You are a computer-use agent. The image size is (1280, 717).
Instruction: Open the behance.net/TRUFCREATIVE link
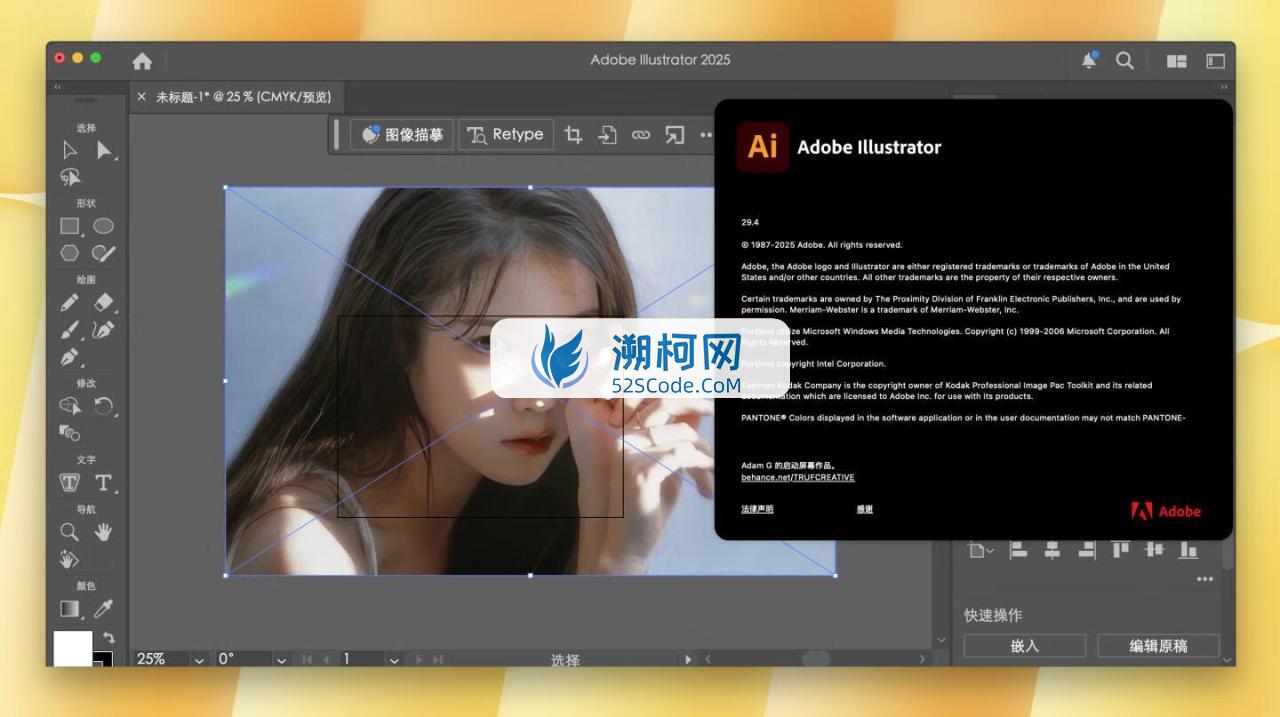click(798, 478)
